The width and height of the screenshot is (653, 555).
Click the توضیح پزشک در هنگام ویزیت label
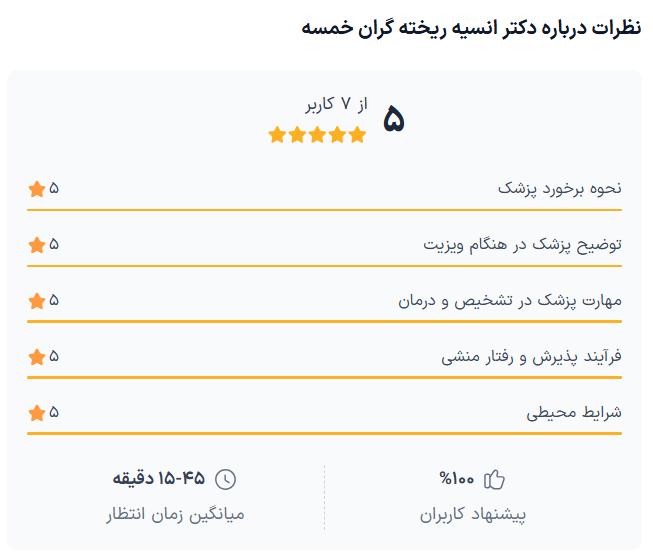pos(522,245)
